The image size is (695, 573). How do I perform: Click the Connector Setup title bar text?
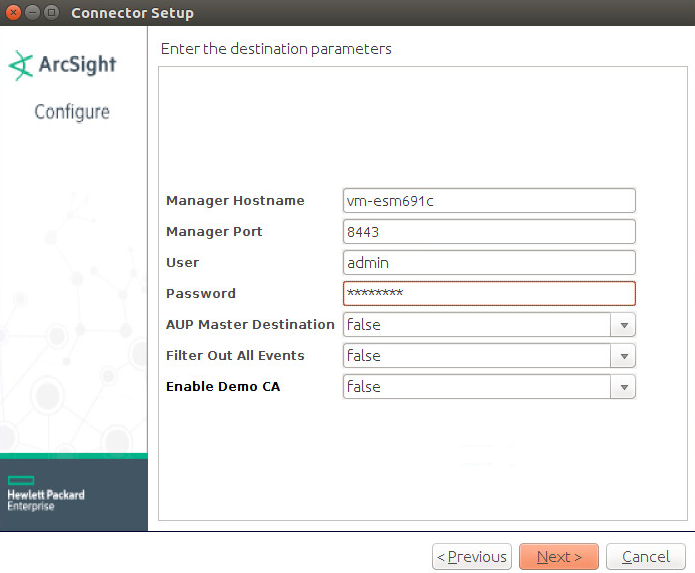(132, 13)
